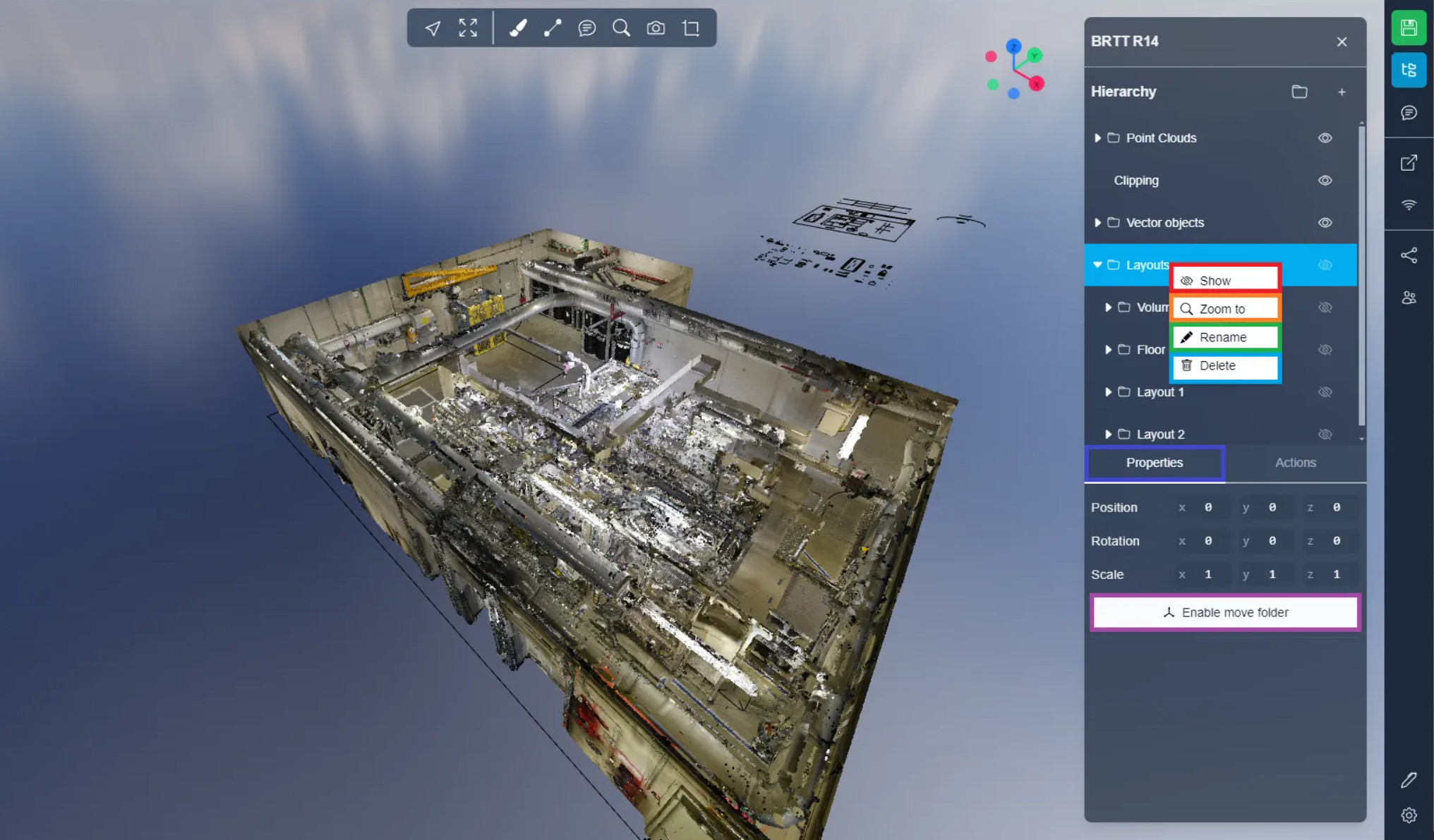Open the annotation comment tool
This screenshot has height=840, width=1434.
pyautogui.click(x=587, y=28)
